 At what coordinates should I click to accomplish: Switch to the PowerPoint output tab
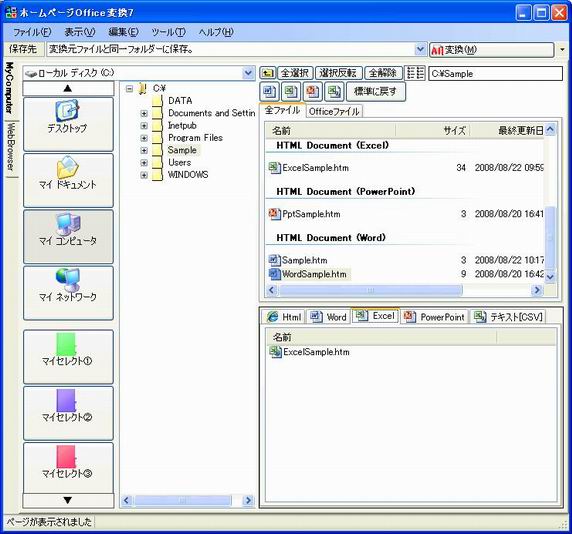[x=434, y=317]
